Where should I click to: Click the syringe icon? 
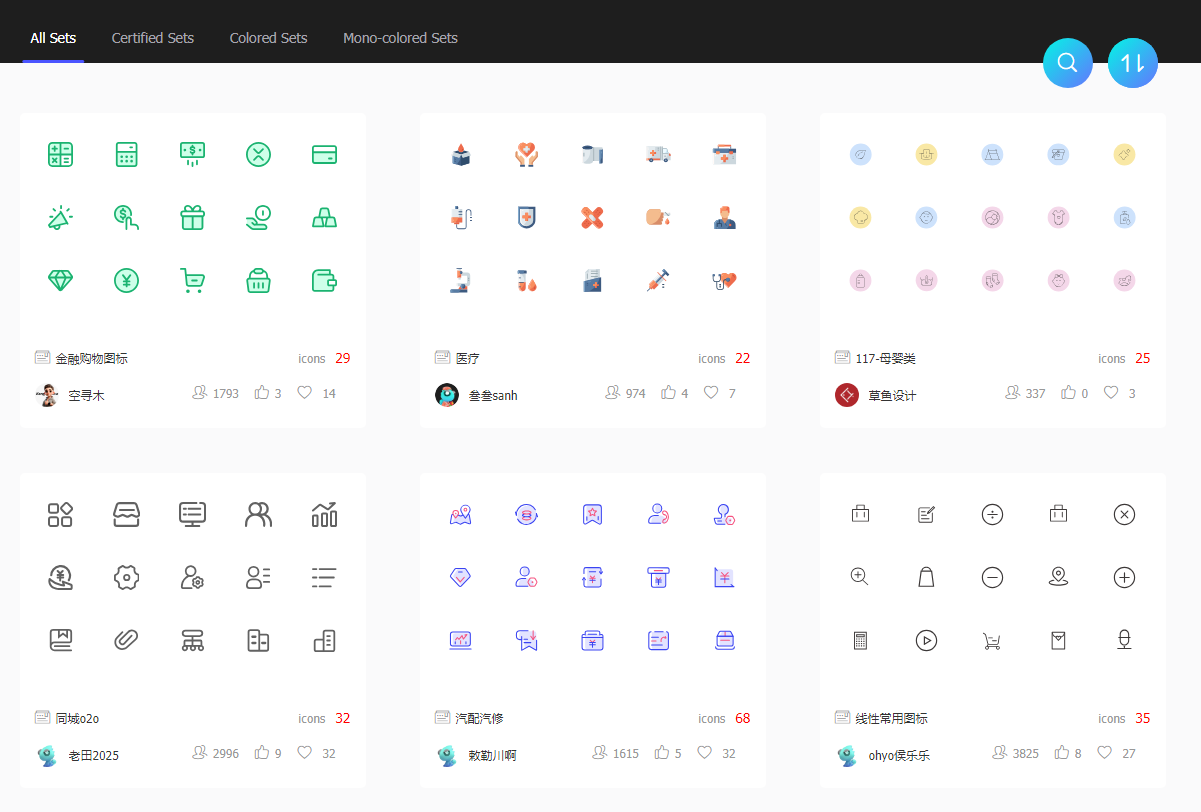pyautogui.click(x=659, y=281)
